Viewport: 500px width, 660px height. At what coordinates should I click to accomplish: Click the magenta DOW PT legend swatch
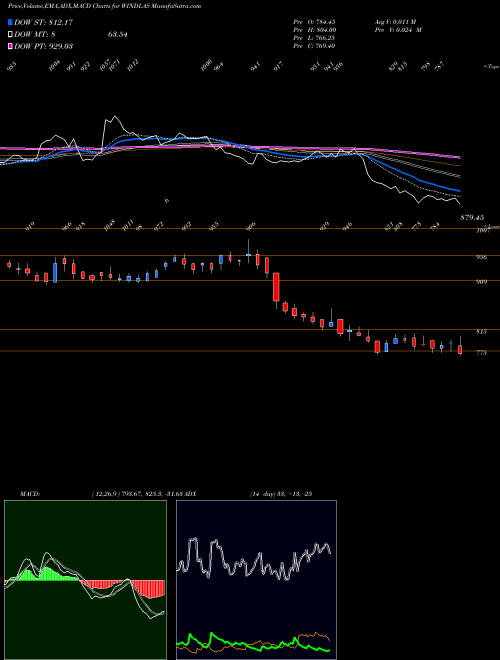coord(10,46)
